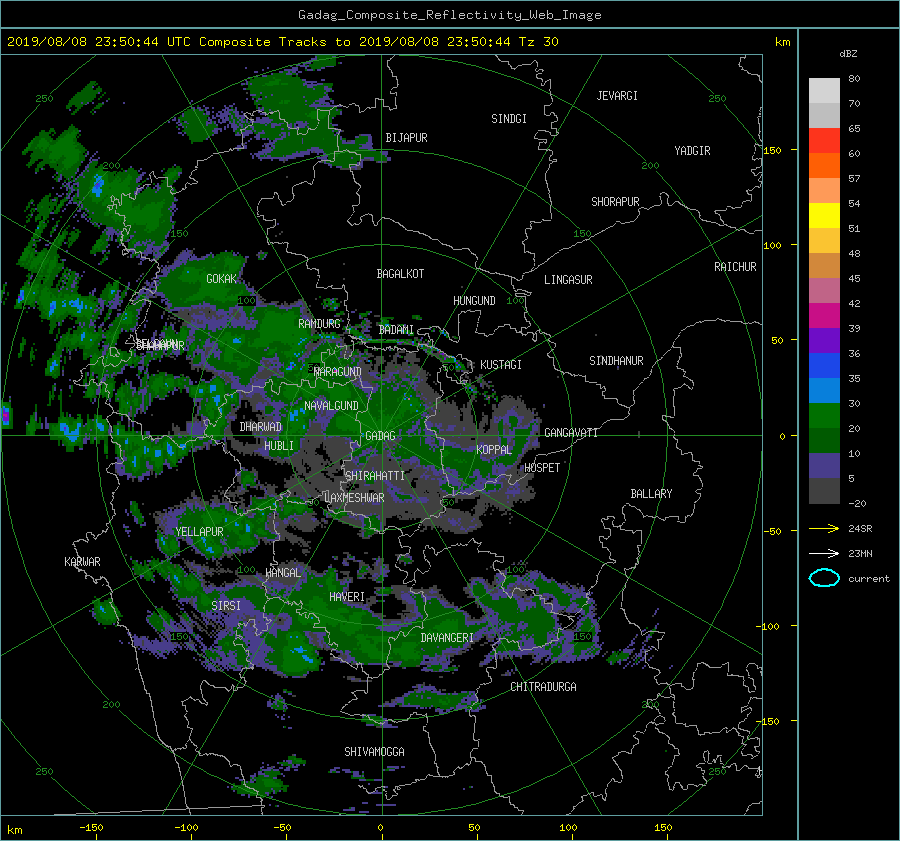
Task: Click the '-150' tick on bottom axis
Action: pos(91,827)
